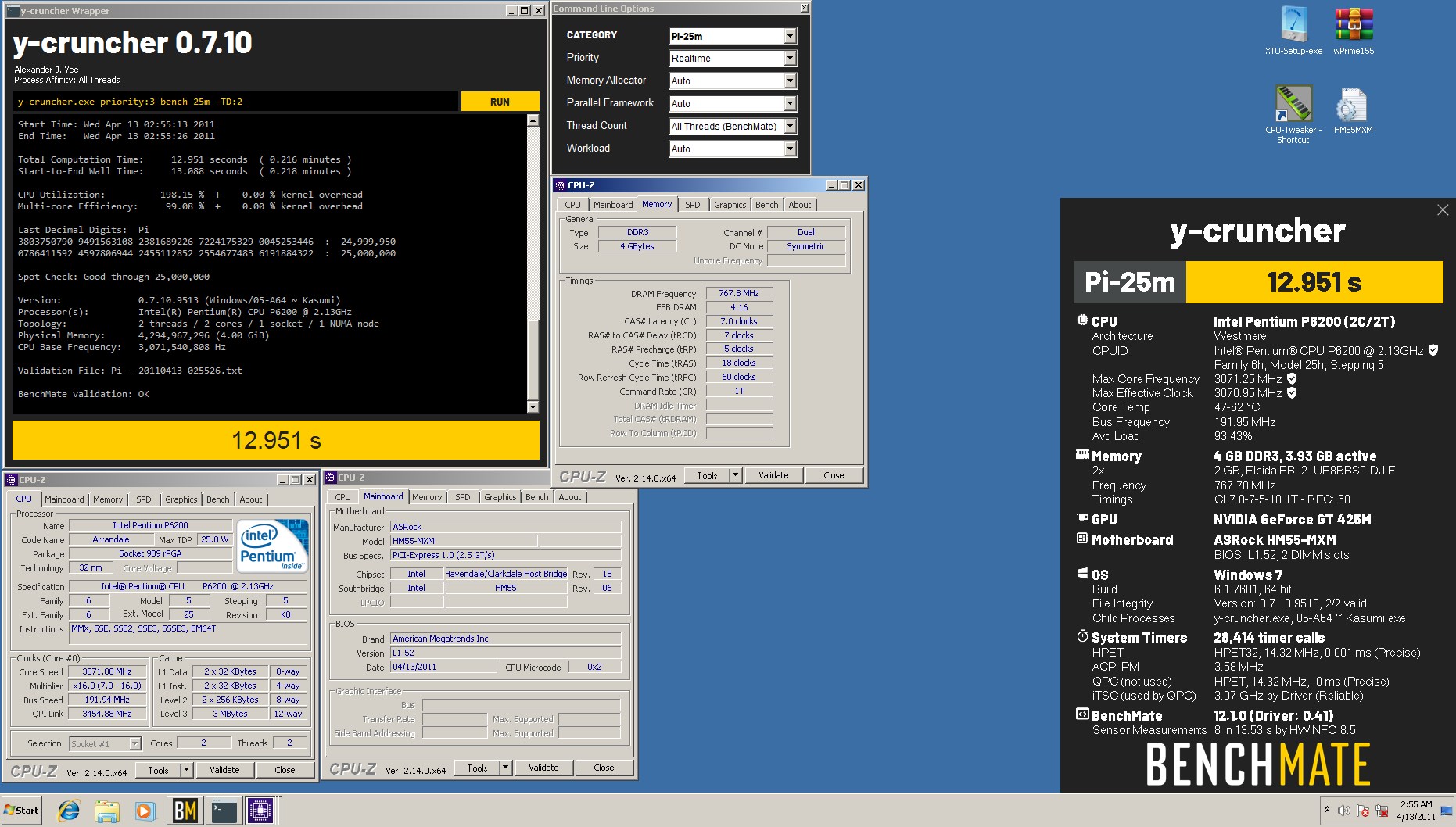Click the Code Name value Arrandale
Image resolution: width=1456 pixels, height=827 pixels.
pos(110,539)
